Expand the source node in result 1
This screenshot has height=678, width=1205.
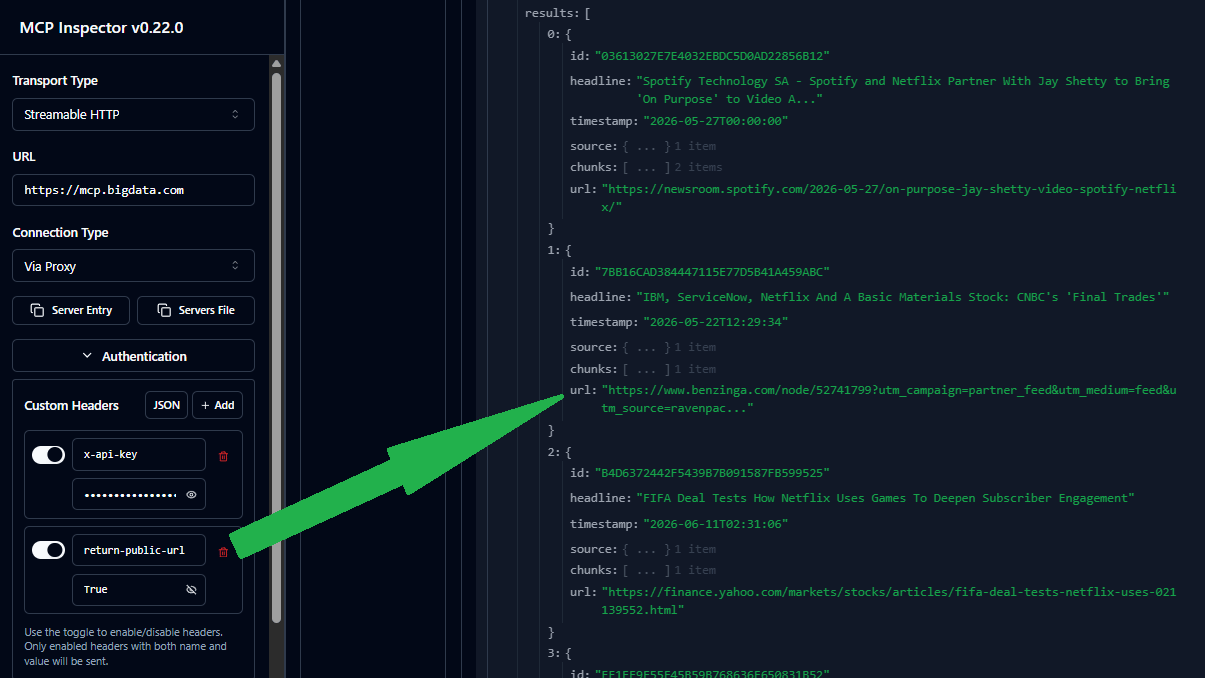[643, 347]
